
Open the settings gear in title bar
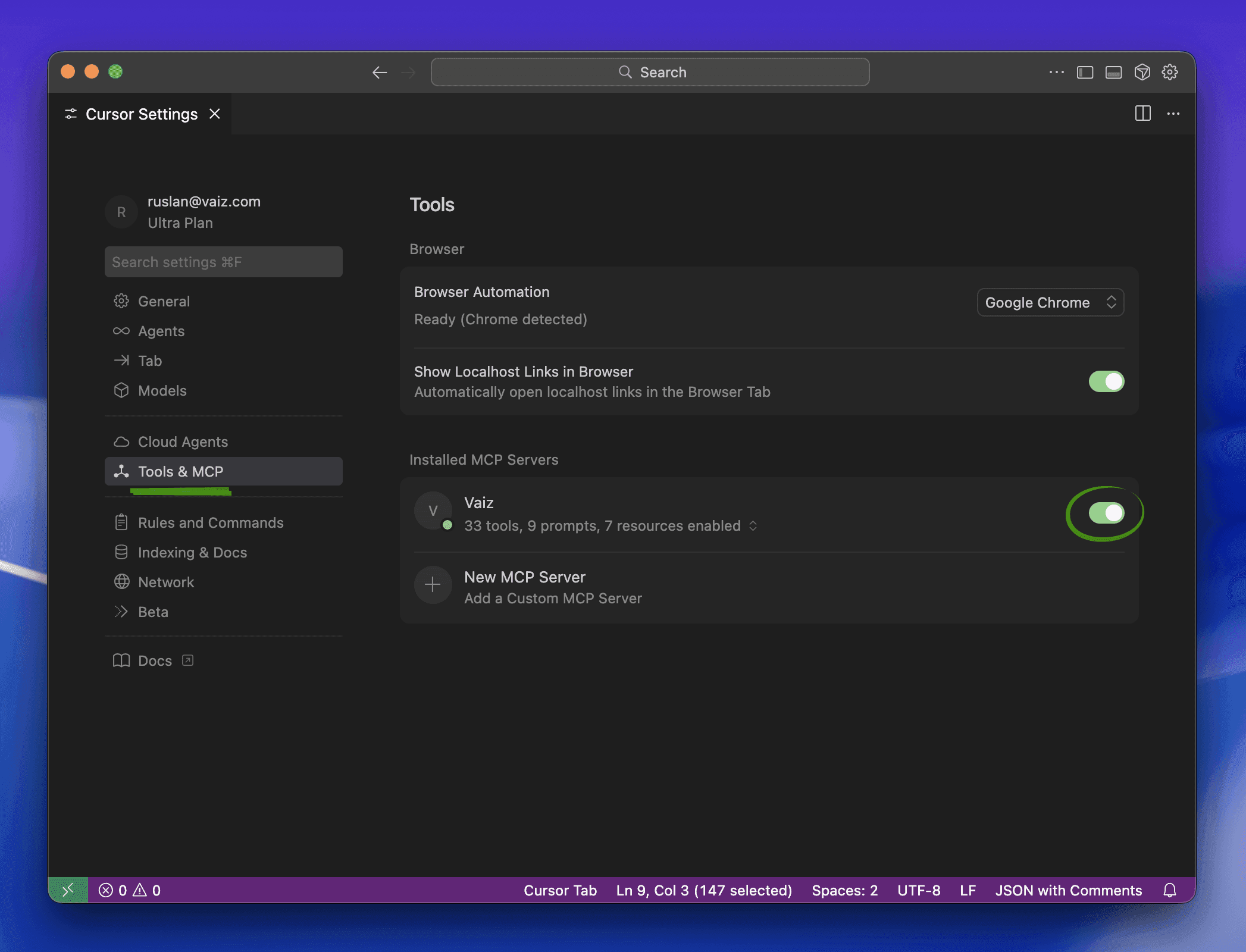1170,73
